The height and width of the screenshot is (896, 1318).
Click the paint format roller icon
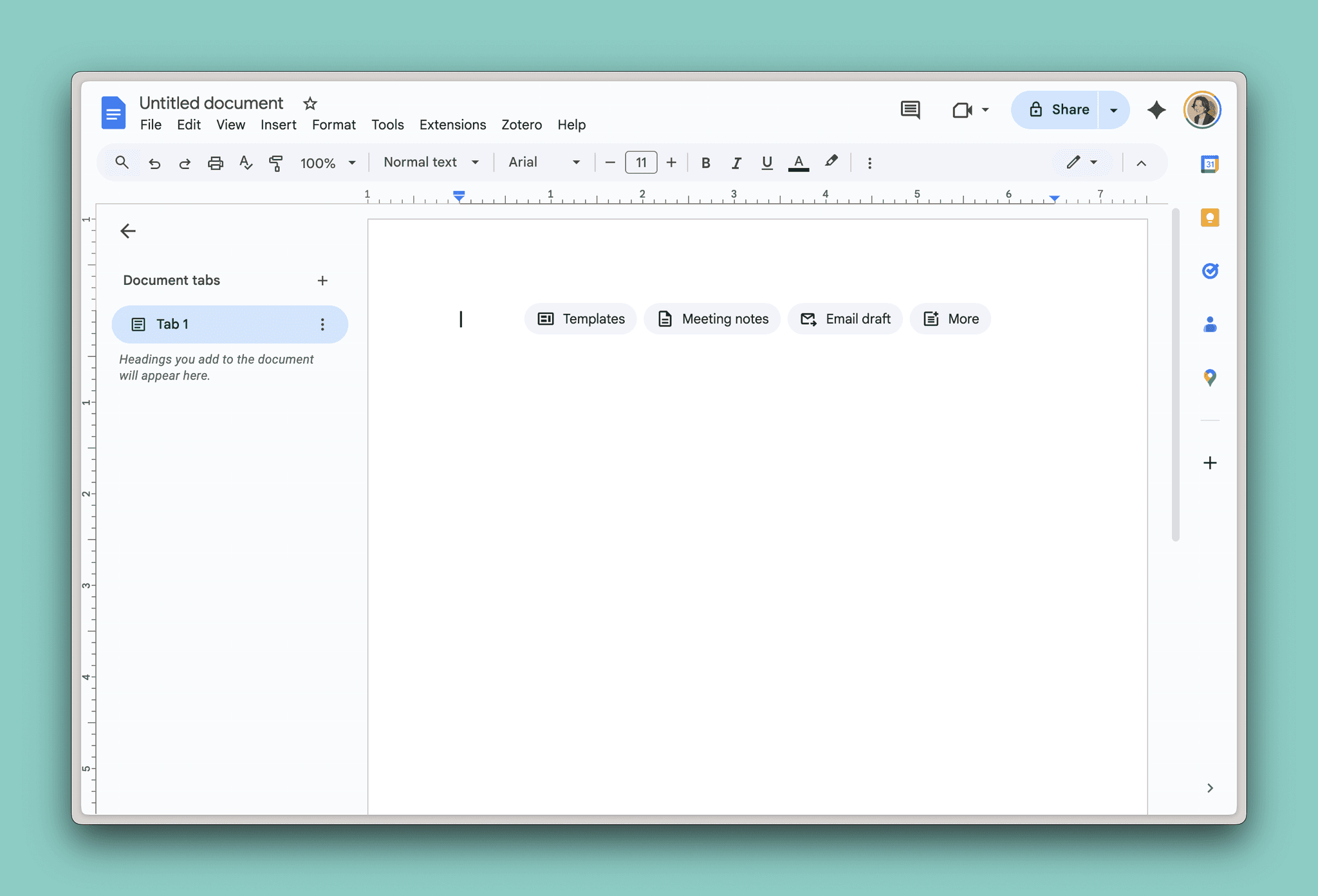pos(276,163)
